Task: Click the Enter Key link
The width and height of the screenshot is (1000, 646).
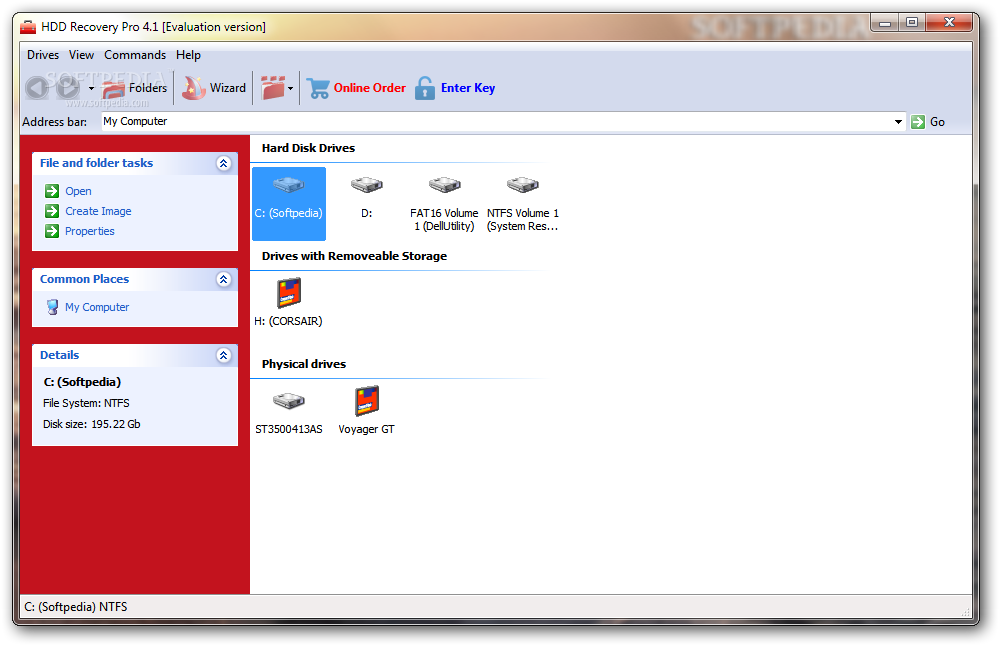Action: pyautogui.click(x=467, y=88)
